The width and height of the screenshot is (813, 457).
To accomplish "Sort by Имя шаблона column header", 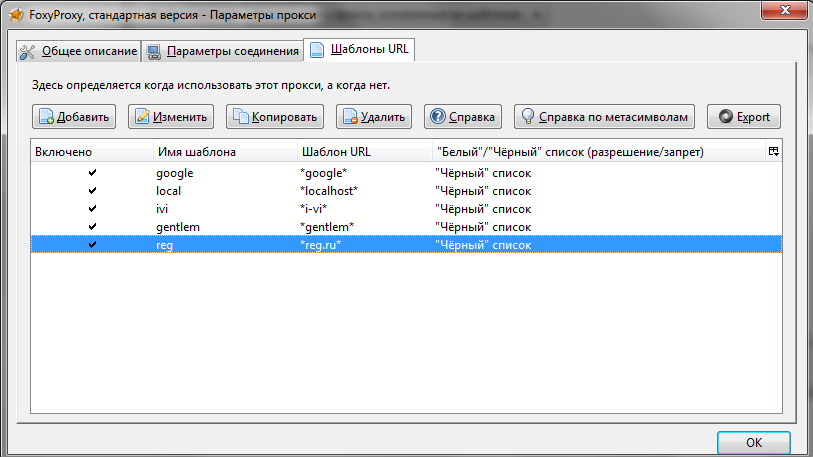I will pos(225,152).
